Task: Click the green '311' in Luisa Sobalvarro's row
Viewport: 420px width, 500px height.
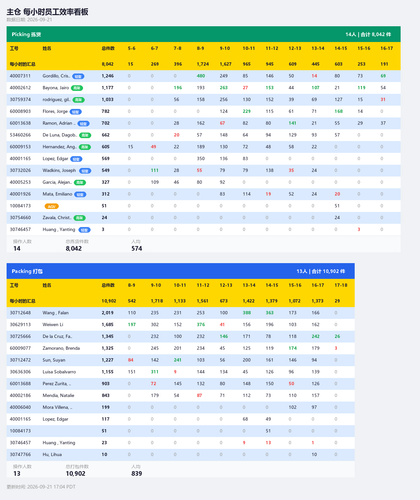Action: pos(155,372)
